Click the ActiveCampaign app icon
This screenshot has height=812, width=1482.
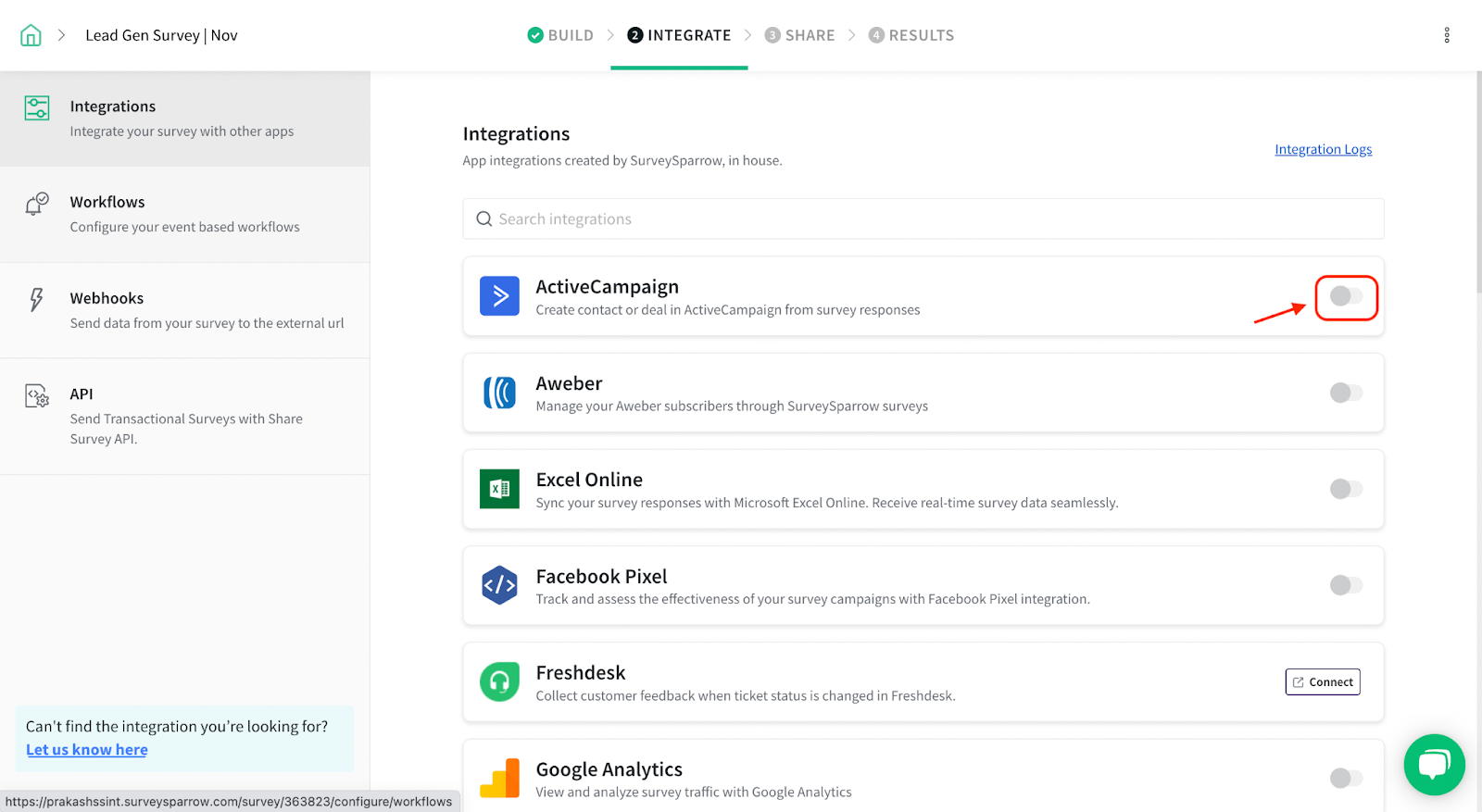pos(499,296)
